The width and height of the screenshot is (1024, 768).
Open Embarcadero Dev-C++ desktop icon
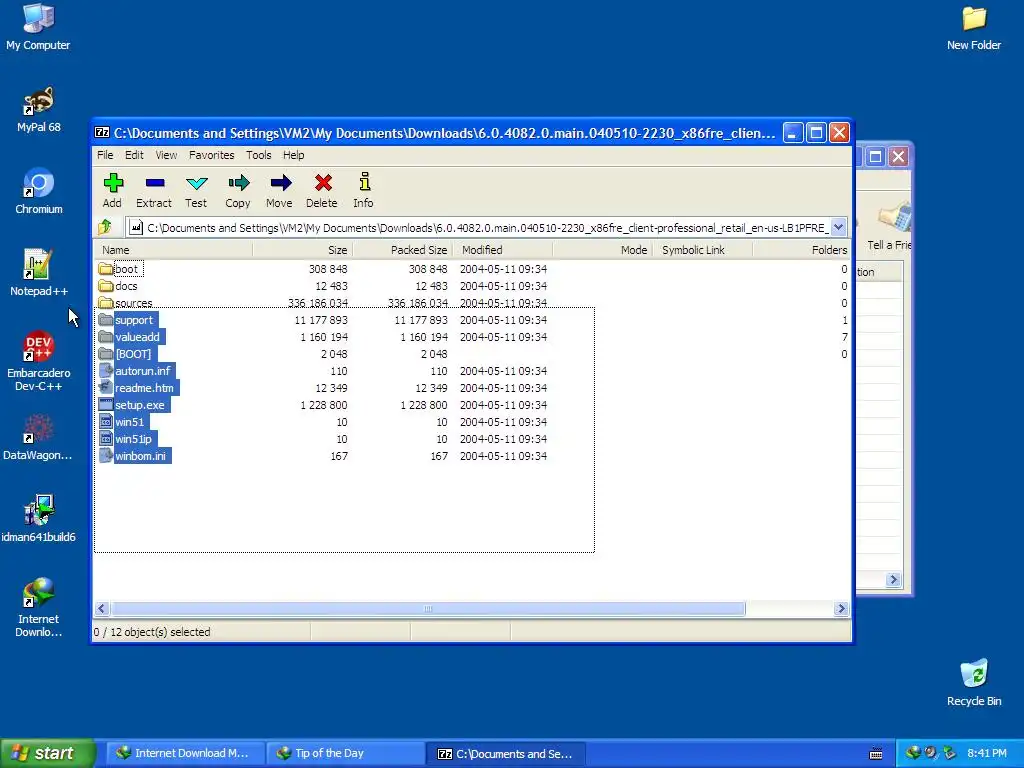pos(39,361)
